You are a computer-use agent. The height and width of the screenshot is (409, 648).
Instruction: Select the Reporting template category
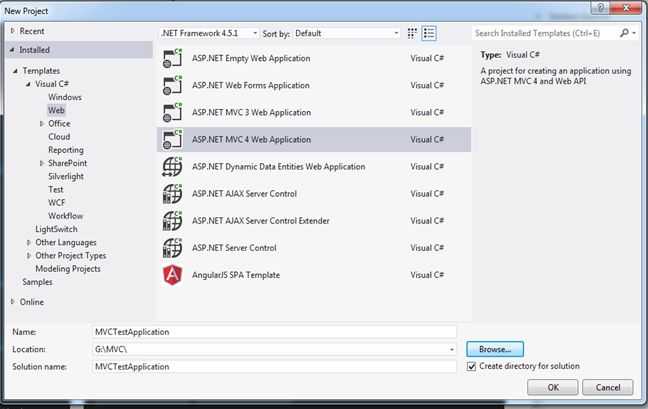[x=66, y=150]
